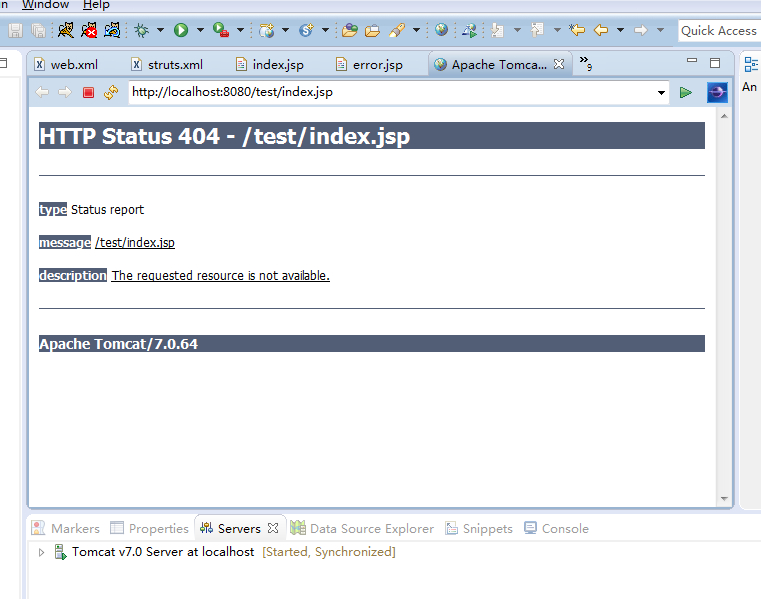Open the Help menu
Image resolution: width=761 pixels, height=599 pixels.
pyautogui.click(x=96, y=5)
